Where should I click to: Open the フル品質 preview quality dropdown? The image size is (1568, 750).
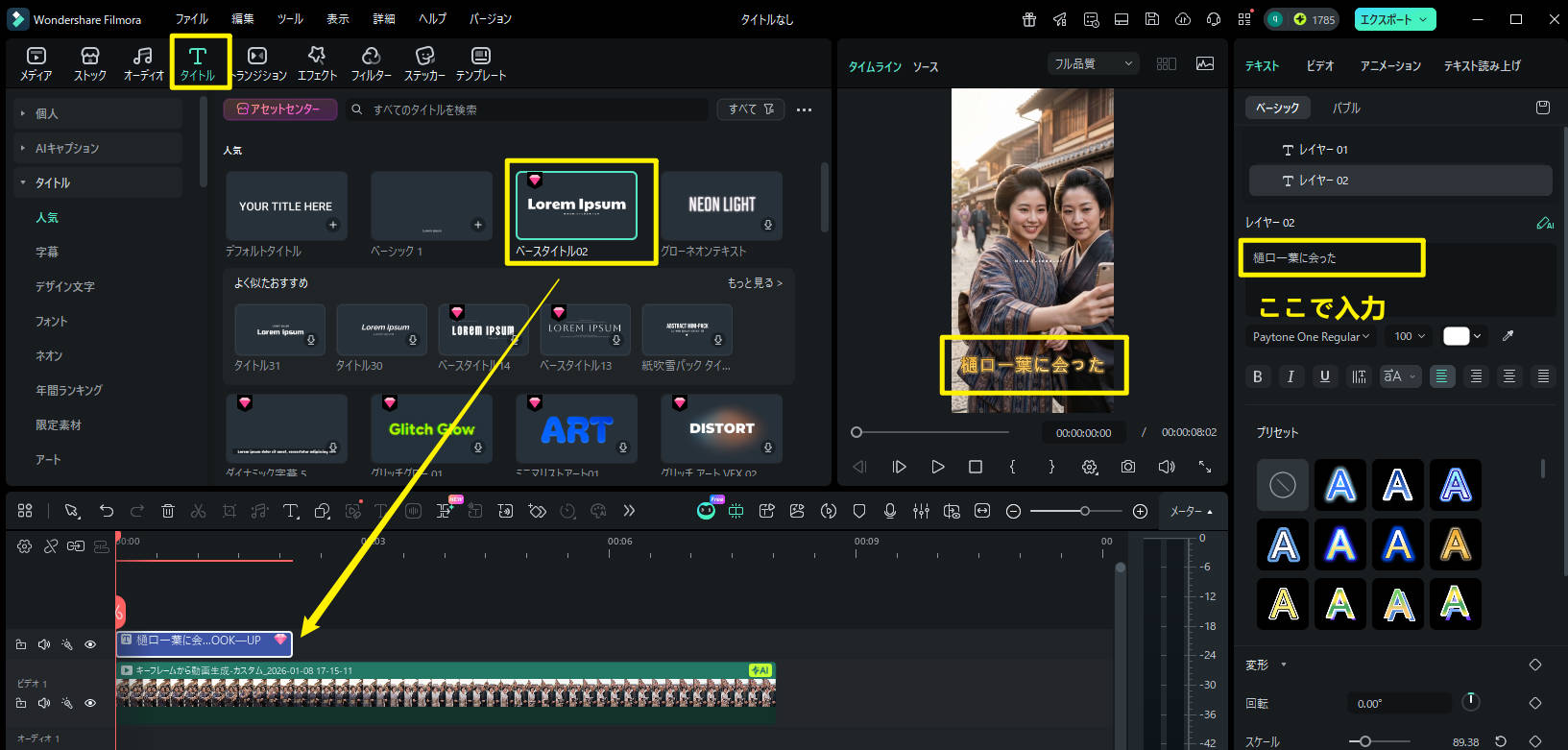pyautogui.click(x=1093, y=63)
